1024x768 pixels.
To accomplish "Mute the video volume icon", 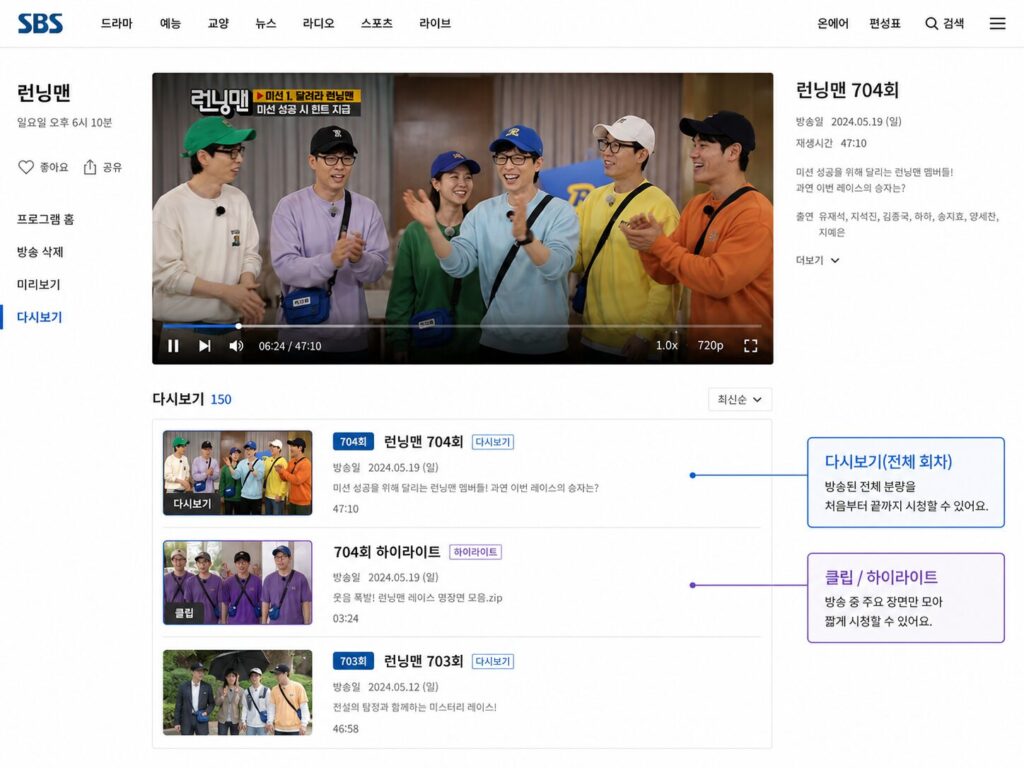I will click(x=236, y=345).
